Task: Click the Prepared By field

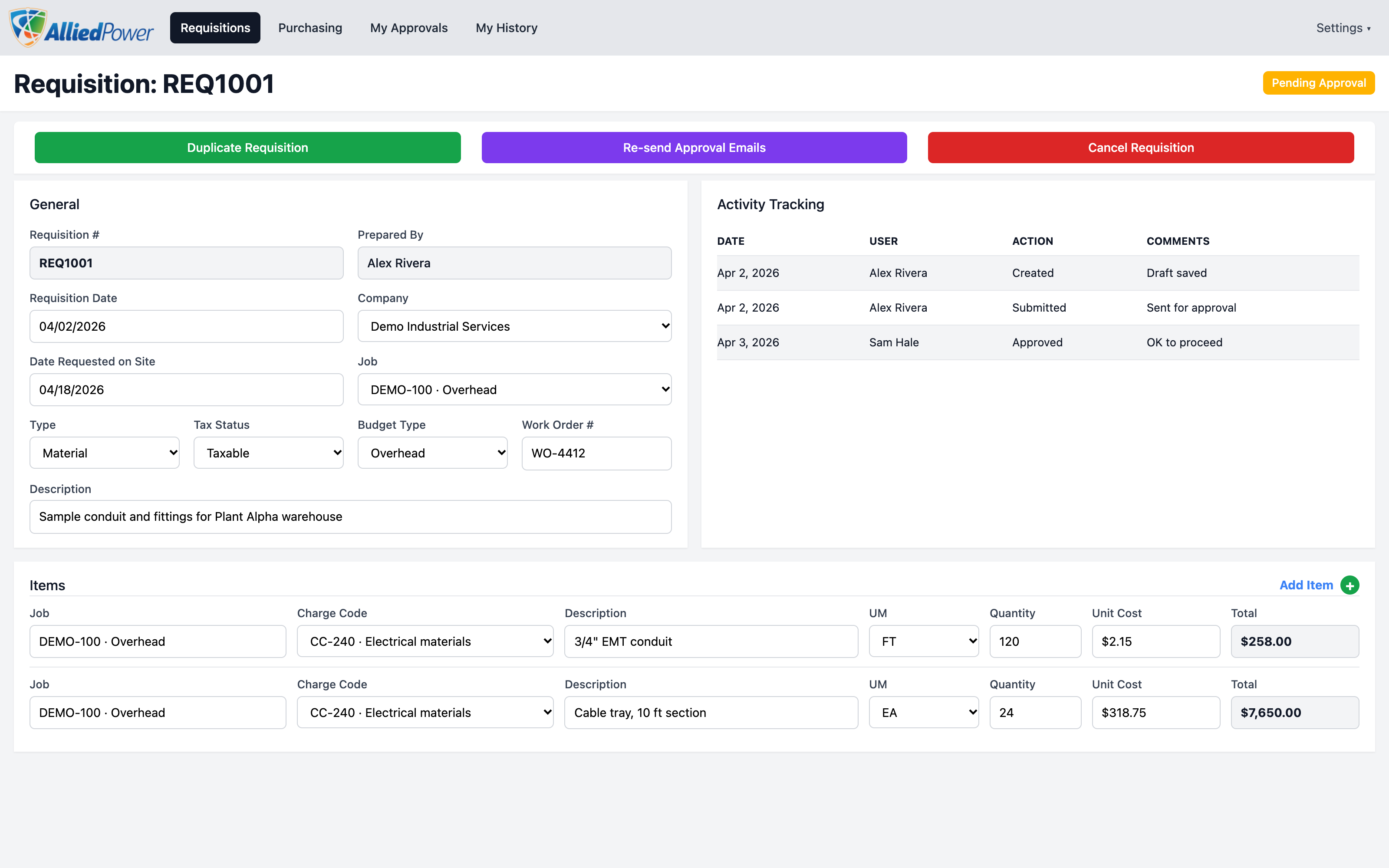Action: 514,263
